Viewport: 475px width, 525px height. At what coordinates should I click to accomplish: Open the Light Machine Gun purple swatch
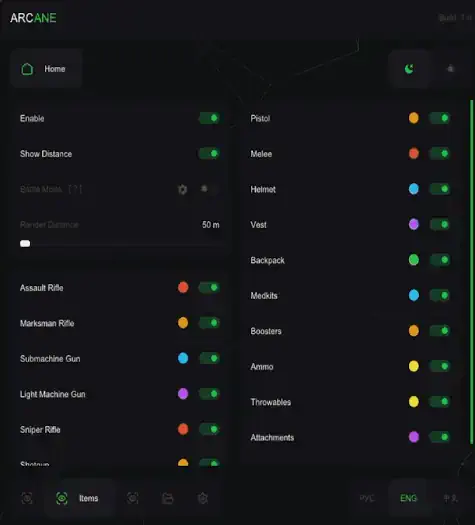[183, 394]
